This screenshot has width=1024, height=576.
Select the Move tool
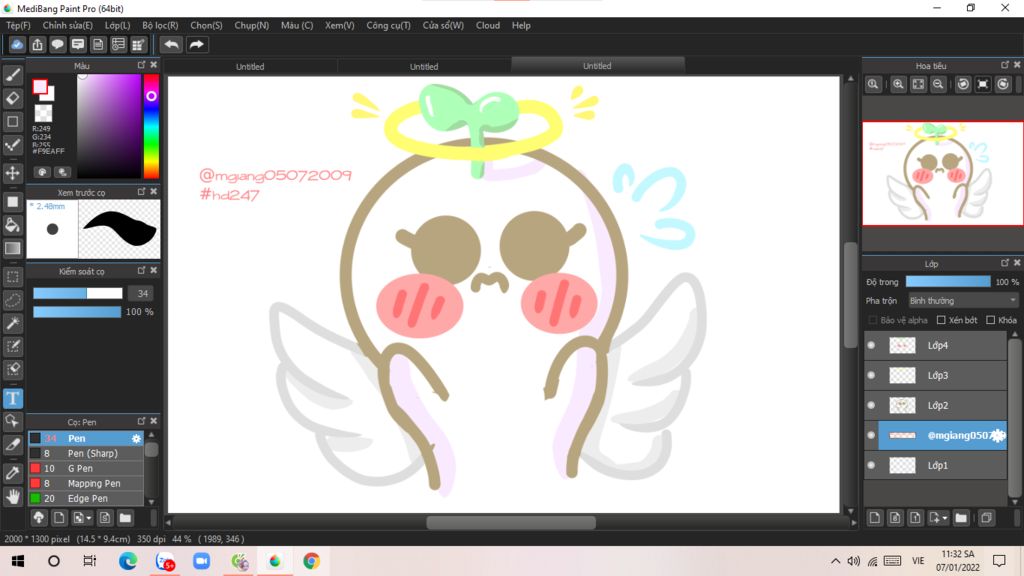tap(12, 173)
